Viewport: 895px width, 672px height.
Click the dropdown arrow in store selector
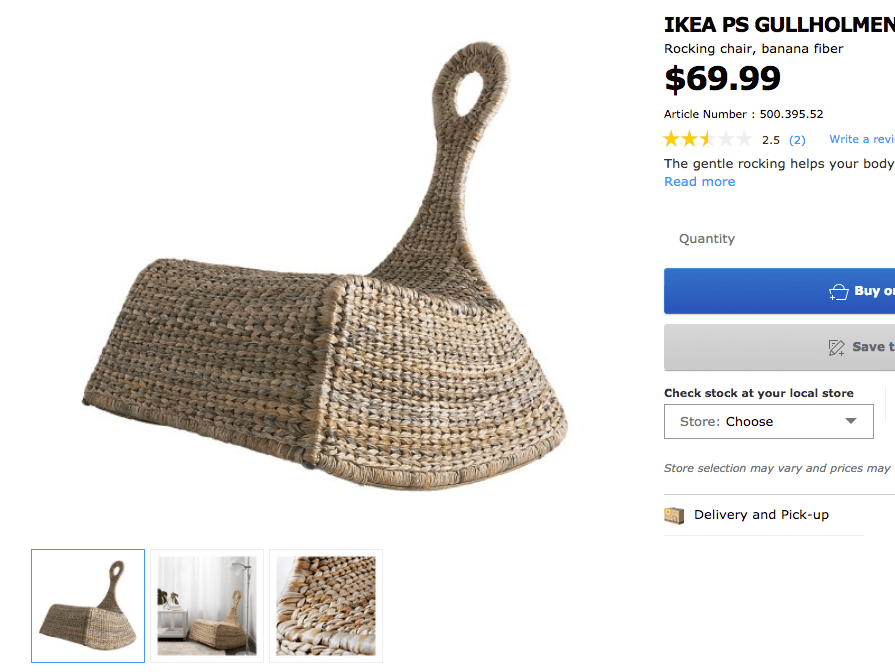[x=850, y=421]
